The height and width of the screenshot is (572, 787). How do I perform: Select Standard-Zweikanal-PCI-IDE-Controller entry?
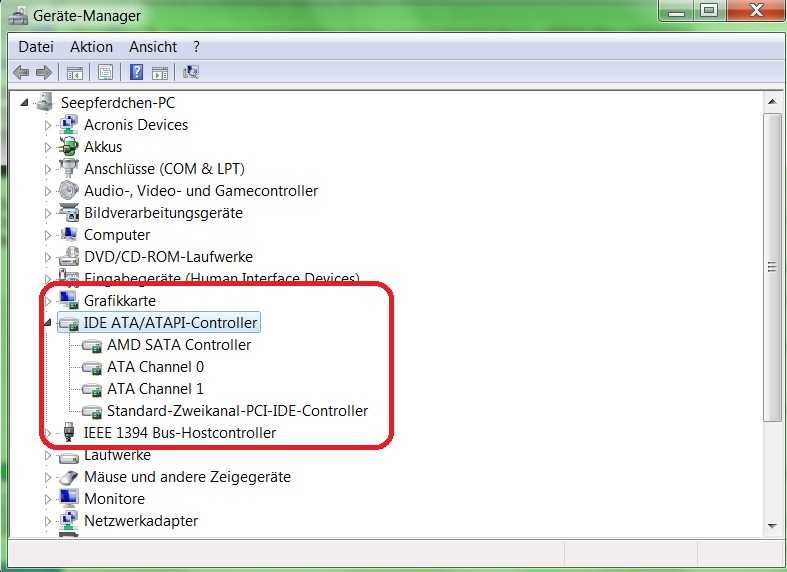237,411
